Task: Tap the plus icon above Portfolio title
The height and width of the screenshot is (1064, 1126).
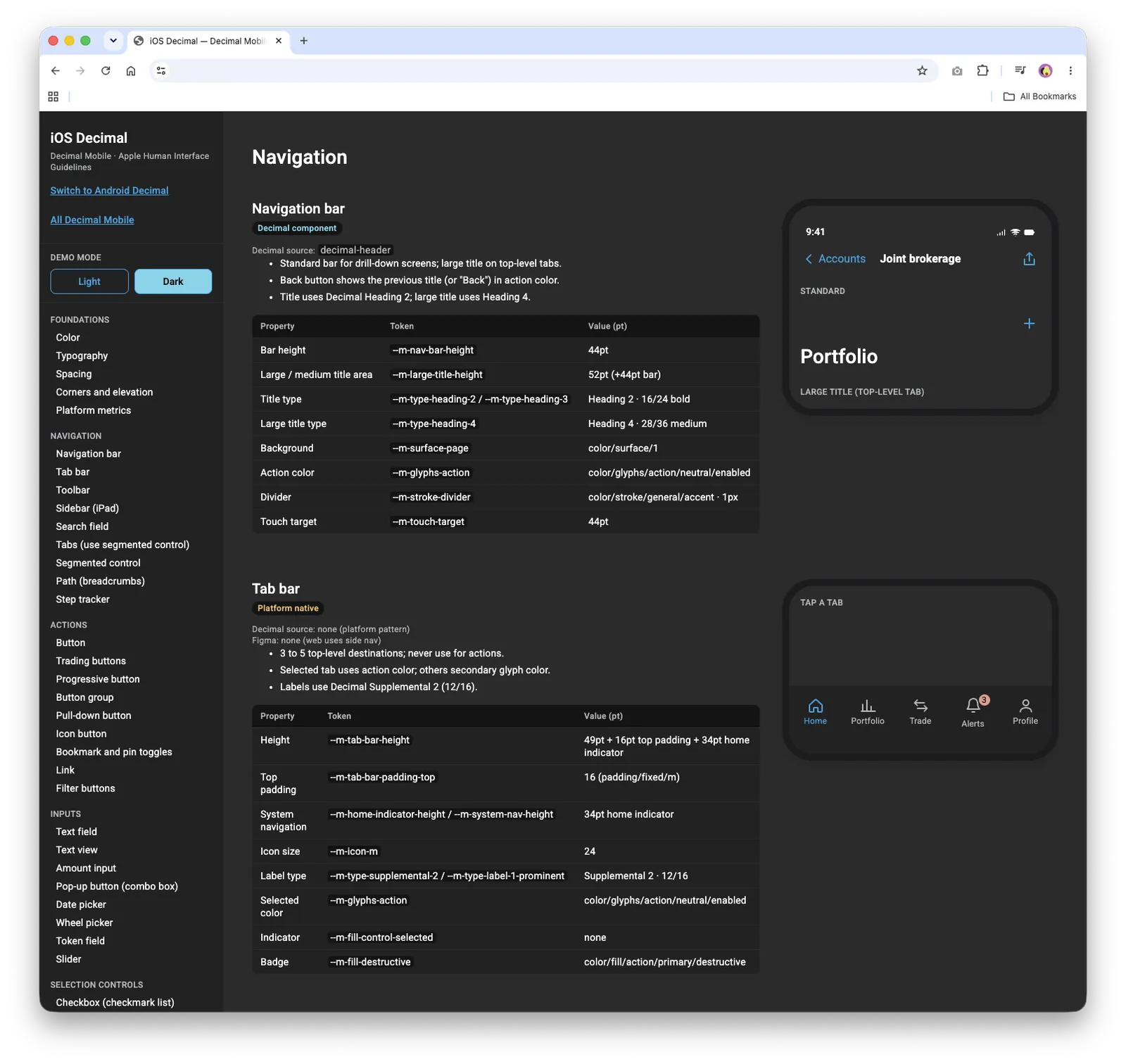Action: click(x=1029, y=324)
